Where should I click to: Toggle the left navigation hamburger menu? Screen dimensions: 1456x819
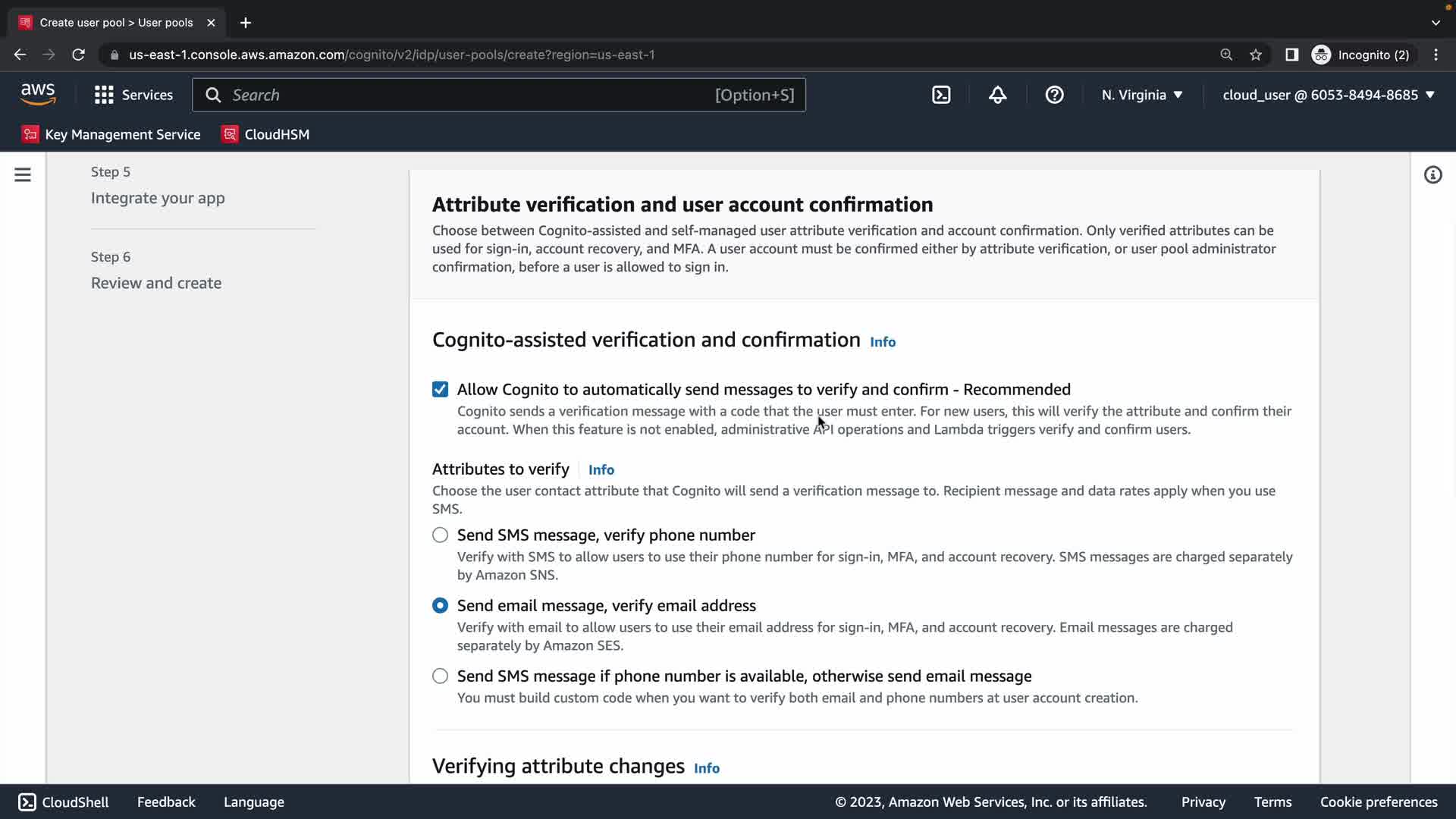[x=23, y=175]
